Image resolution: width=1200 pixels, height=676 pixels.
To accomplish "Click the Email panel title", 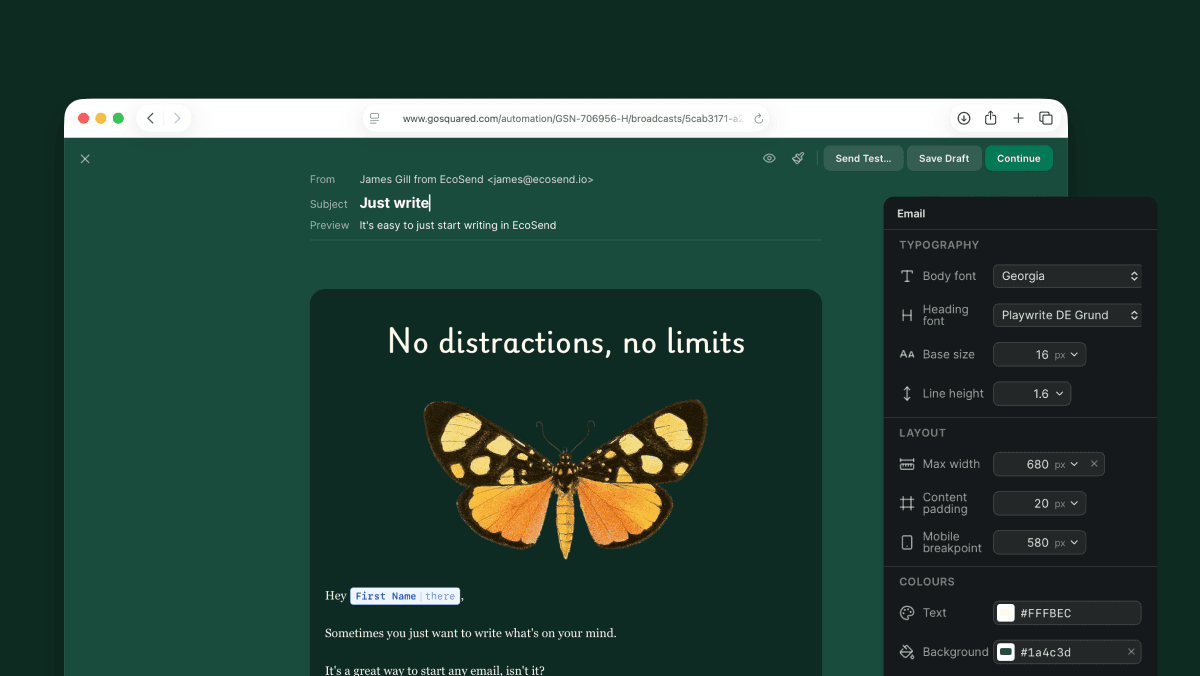I will pyautogui.click(x=911, y=213).
